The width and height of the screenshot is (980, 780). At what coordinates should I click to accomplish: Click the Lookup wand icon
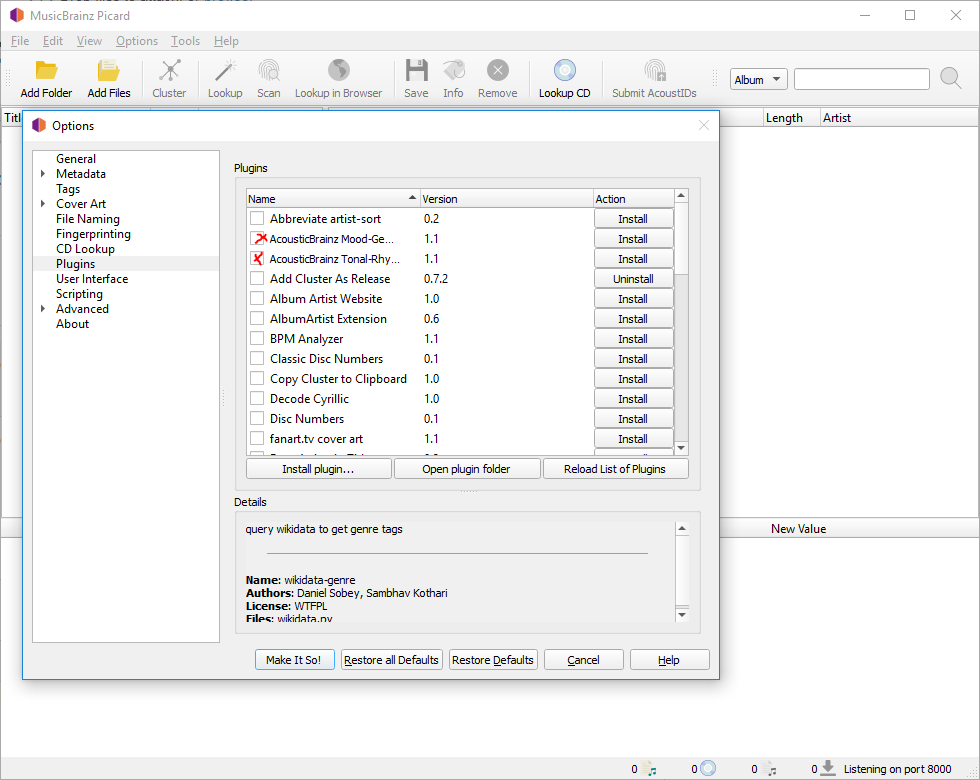[x=225, y=71]
